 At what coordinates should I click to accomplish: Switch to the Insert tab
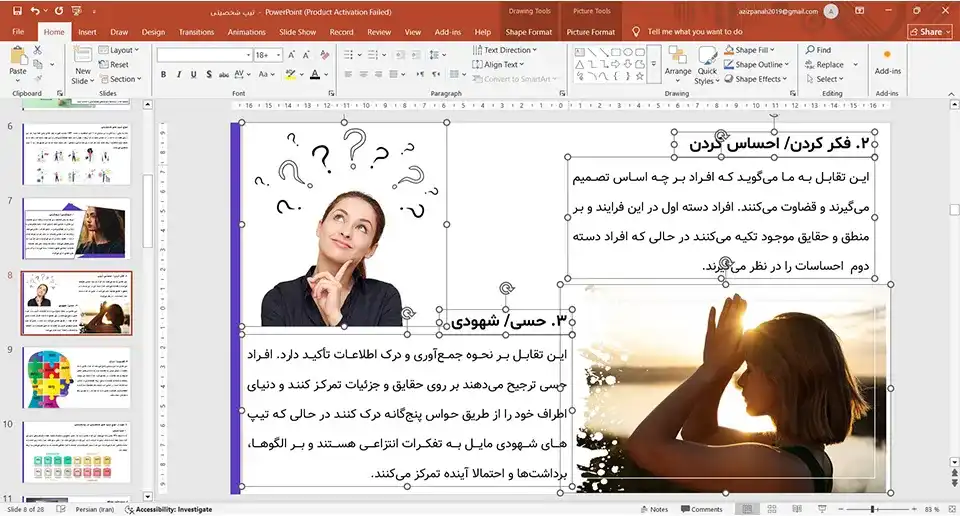87,32
